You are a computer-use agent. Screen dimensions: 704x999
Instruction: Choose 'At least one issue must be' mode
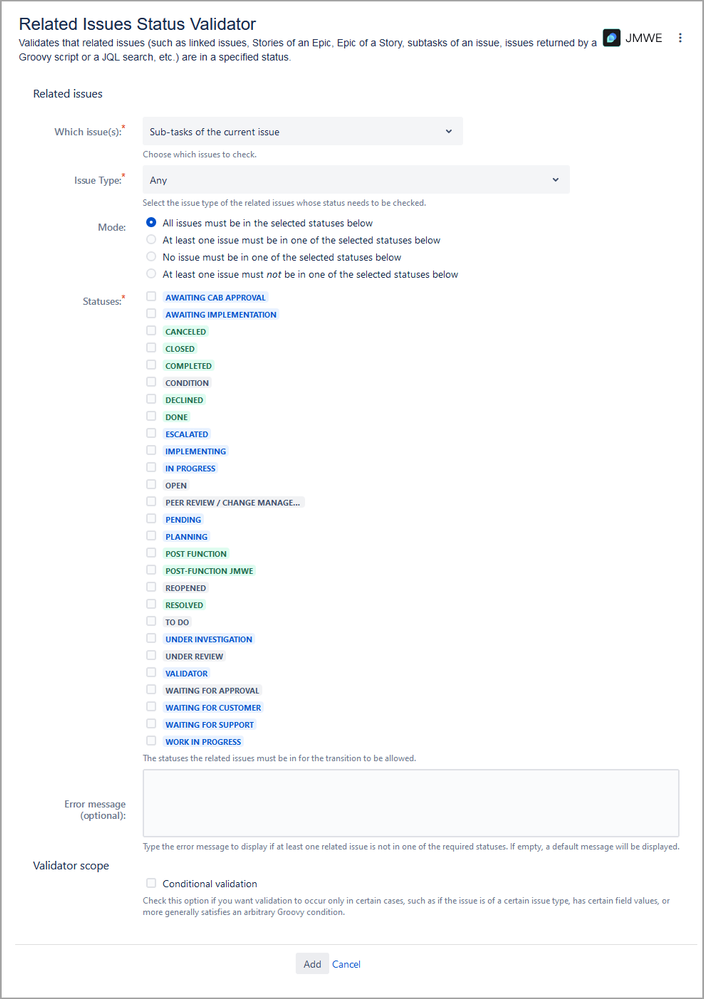(151, 239)
